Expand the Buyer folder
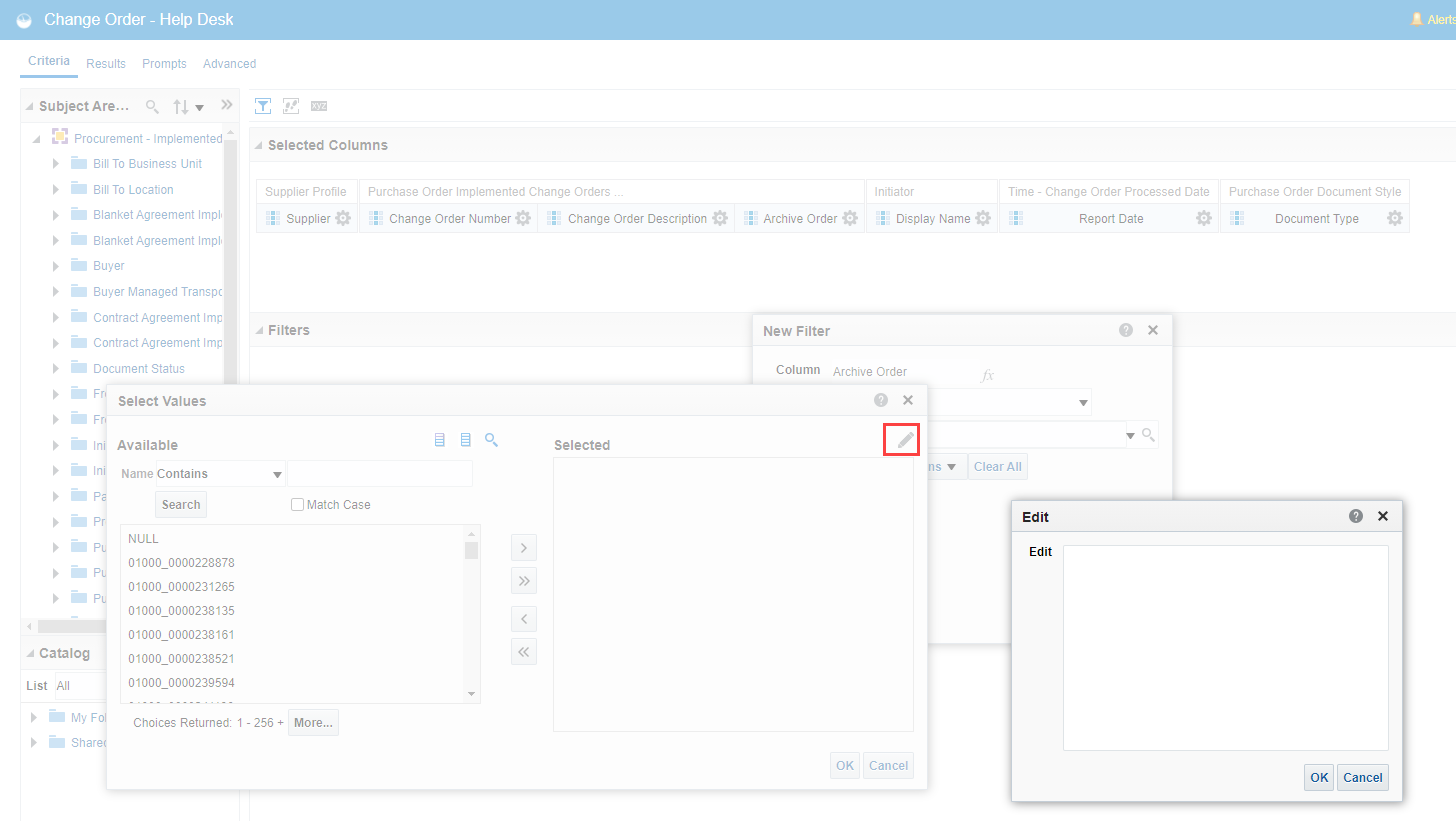 (56, 266)
